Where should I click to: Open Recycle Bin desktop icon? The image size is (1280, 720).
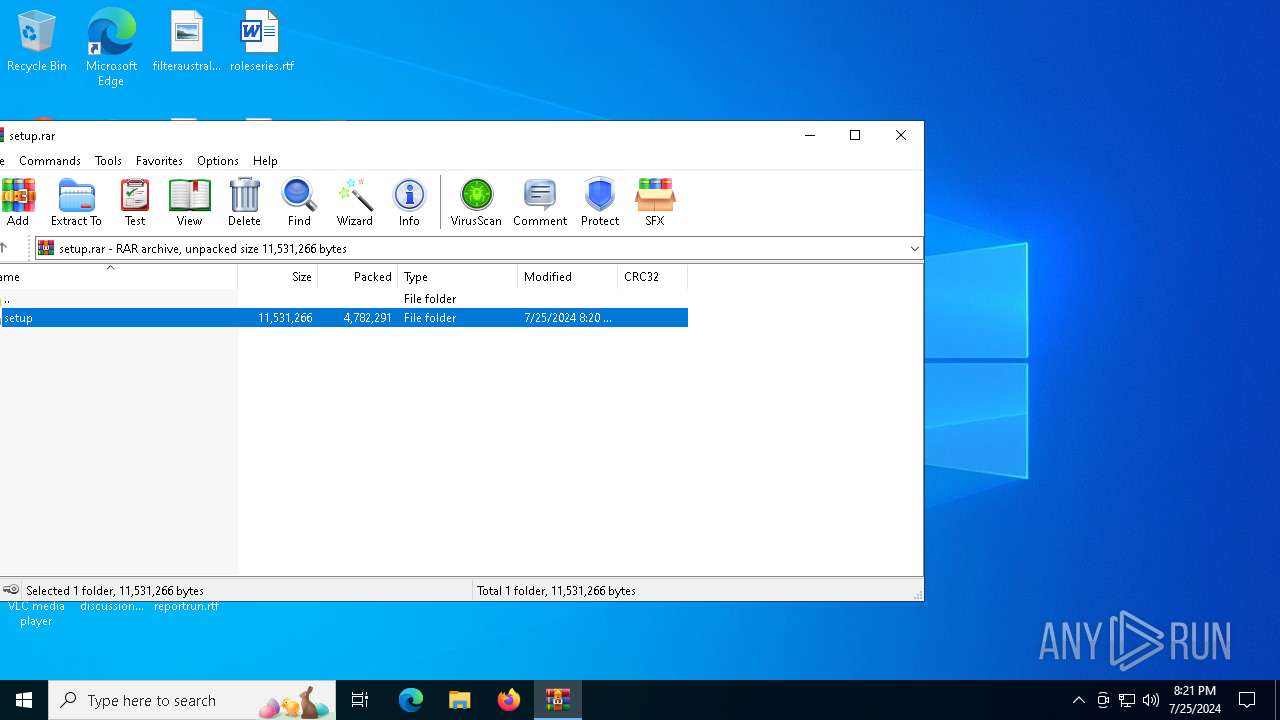click(x=36, y=42)
